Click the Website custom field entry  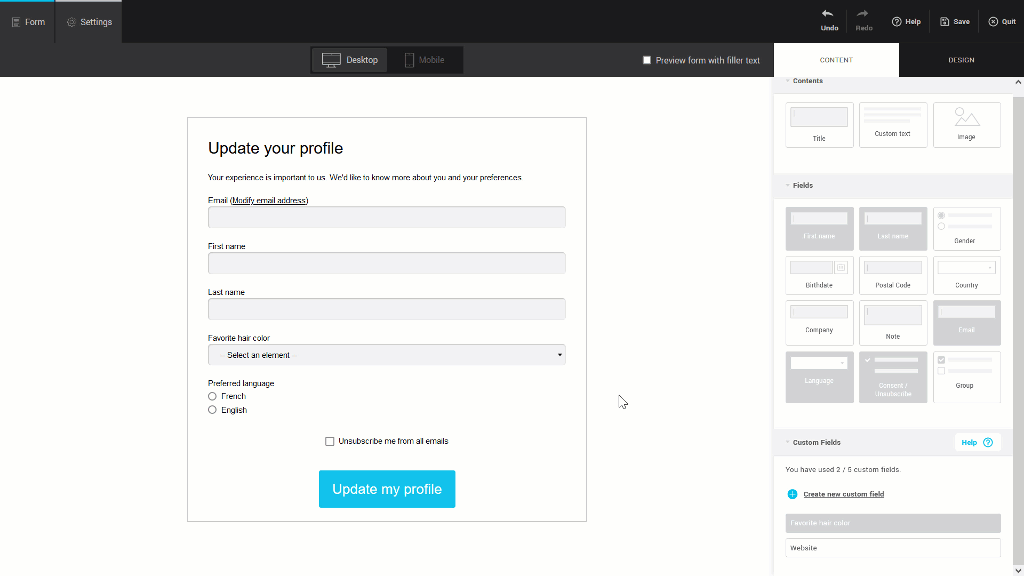892,547
